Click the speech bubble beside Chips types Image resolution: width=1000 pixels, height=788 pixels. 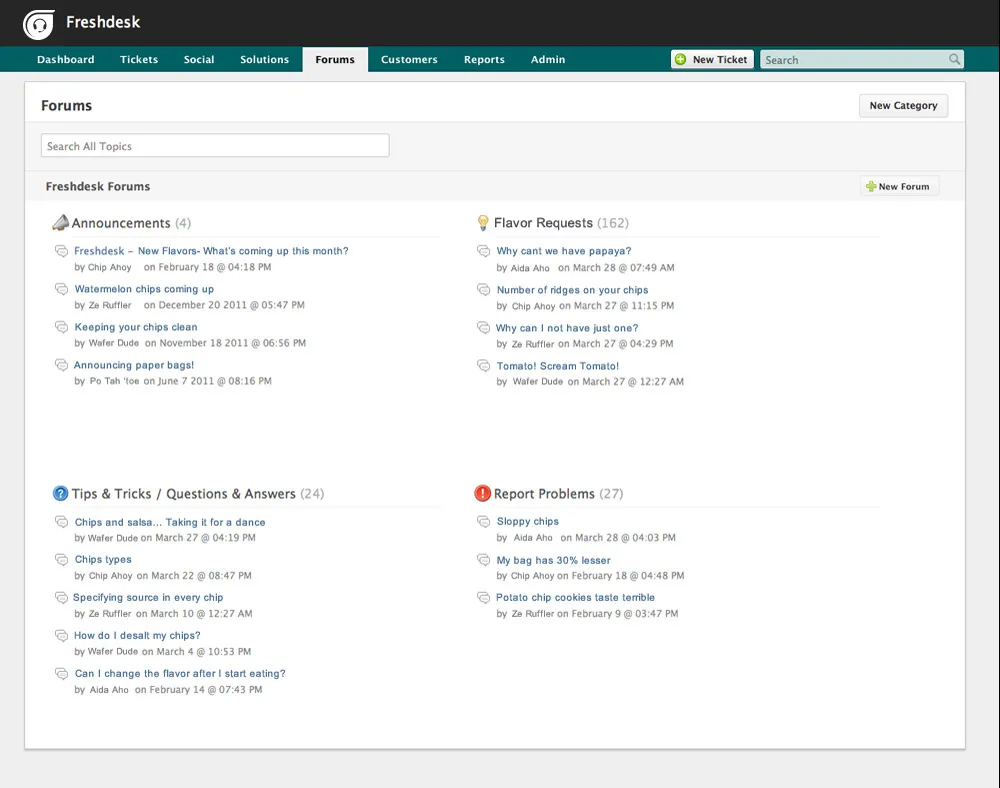[x=62, y=559]
